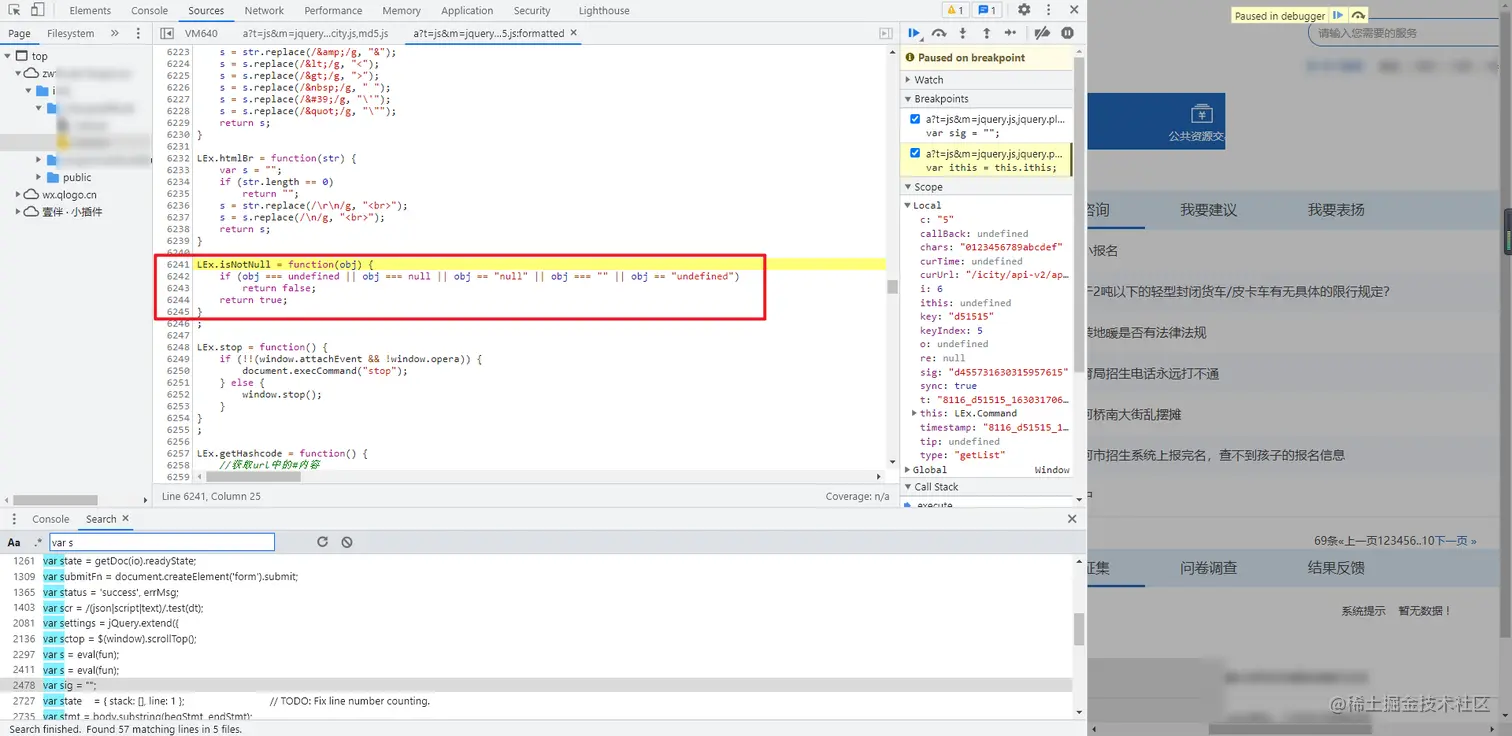Click the page search box 请输入您需要的服务
This screenshot has height=736, width=1512.
point(1402,33)
